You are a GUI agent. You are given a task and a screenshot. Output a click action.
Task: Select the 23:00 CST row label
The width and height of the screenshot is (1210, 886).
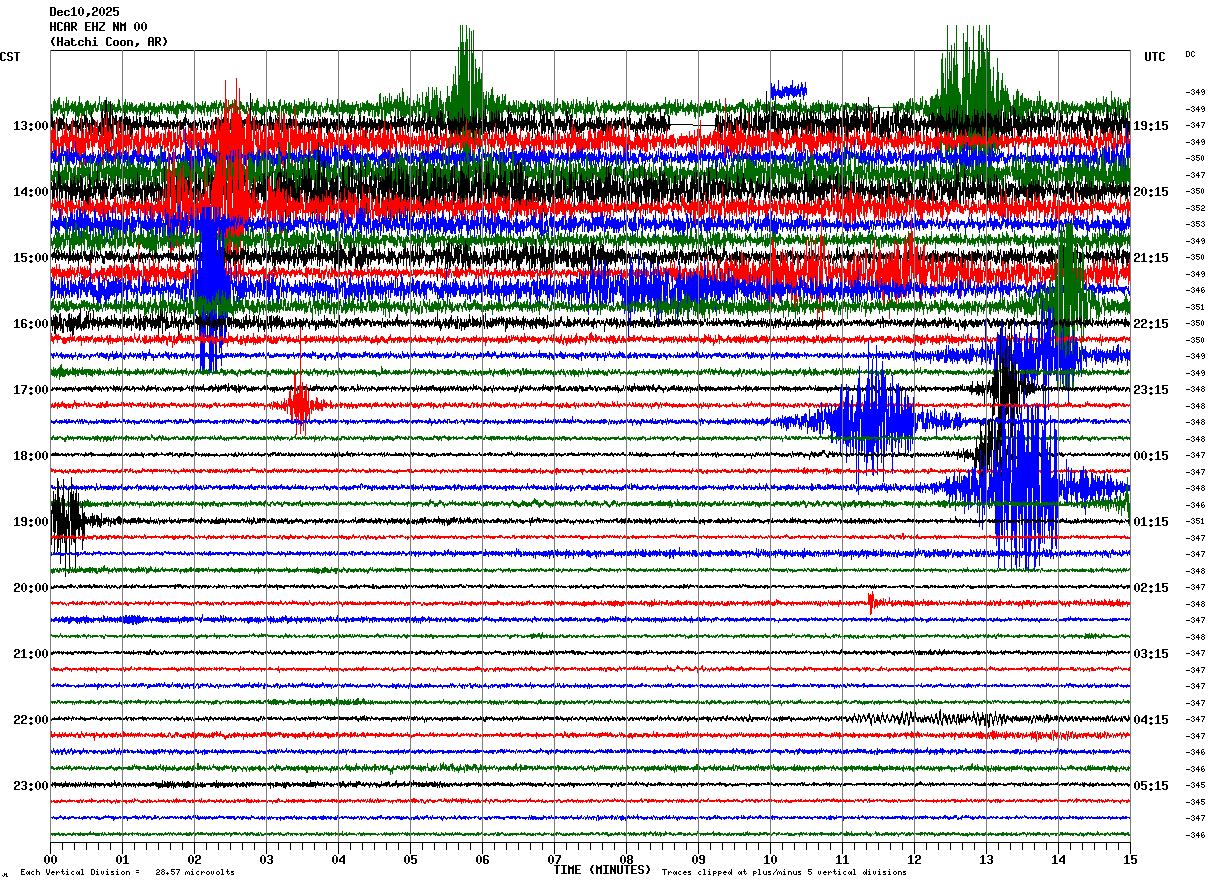[30, 786]
